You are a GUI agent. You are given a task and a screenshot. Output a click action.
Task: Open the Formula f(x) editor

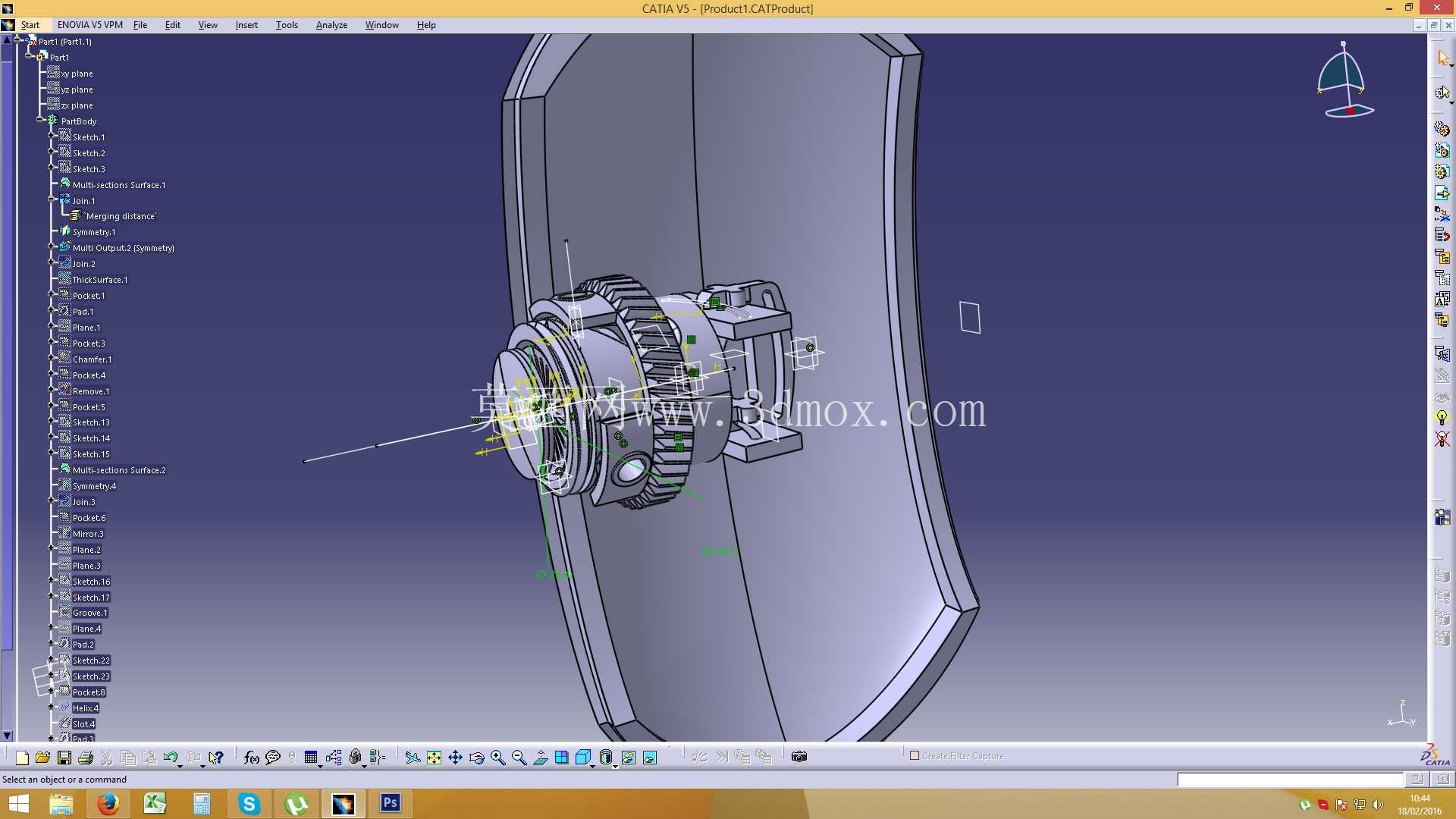point(252,757)
